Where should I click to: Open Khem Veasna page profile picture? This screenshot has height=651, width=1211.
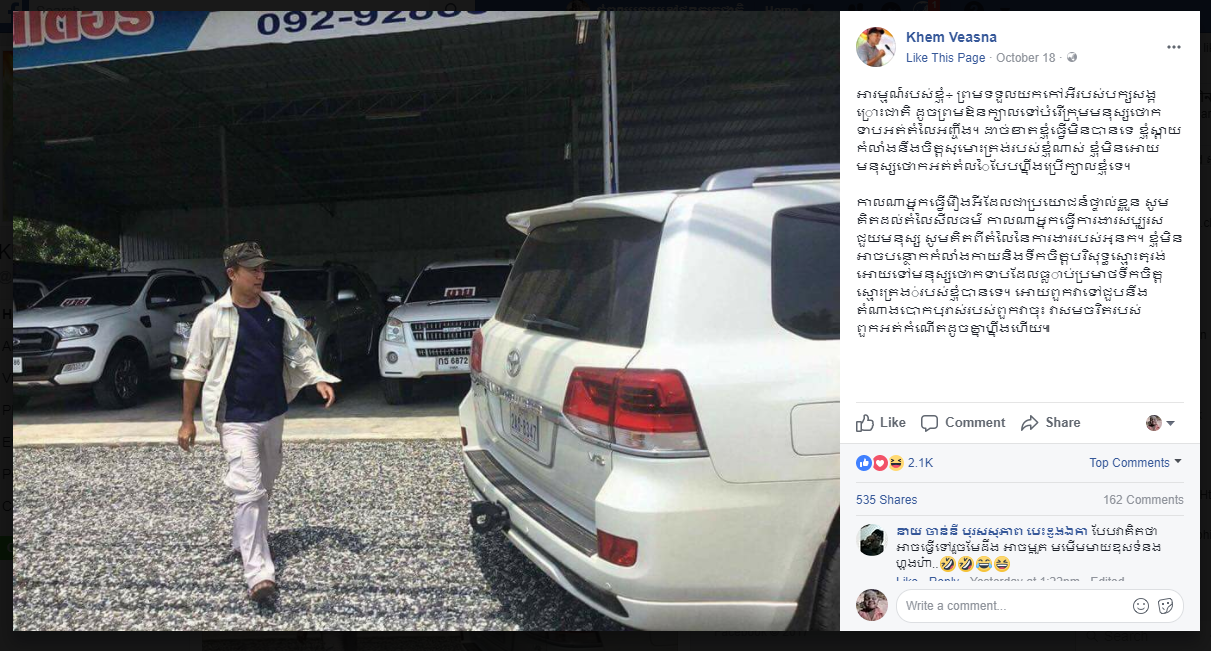point(876,47)
